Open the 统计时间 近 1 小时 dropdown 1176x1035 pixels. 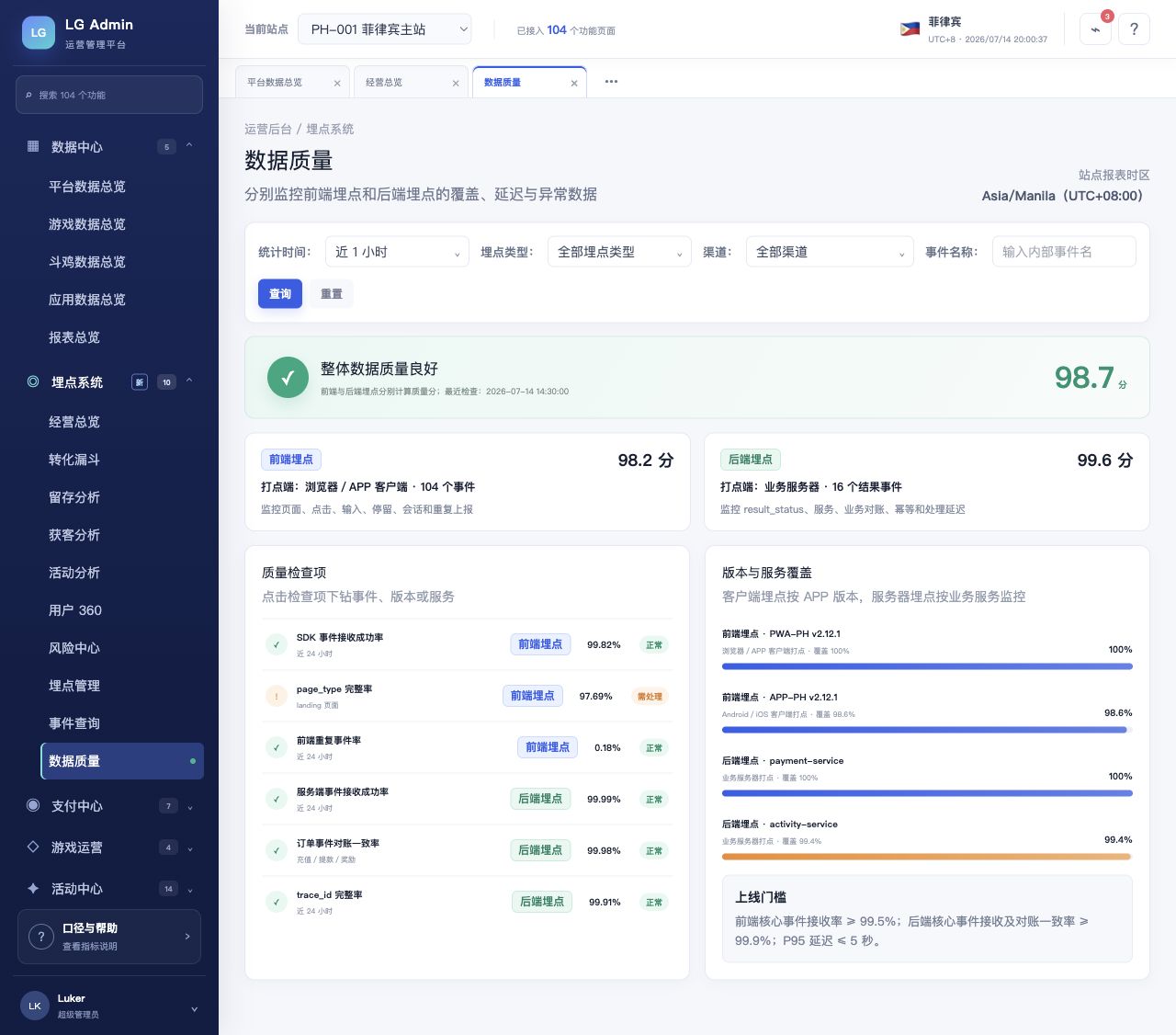point(397,252)
